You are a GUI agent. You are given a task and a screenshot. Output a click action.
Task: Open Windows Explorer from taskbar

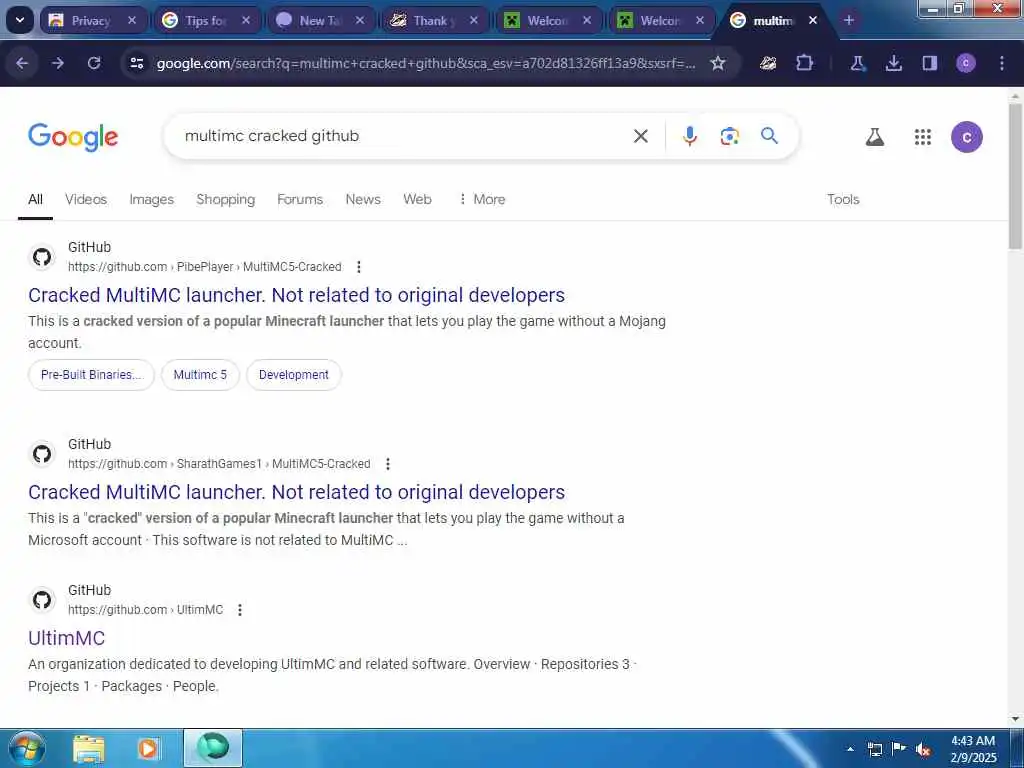(89, 749)
